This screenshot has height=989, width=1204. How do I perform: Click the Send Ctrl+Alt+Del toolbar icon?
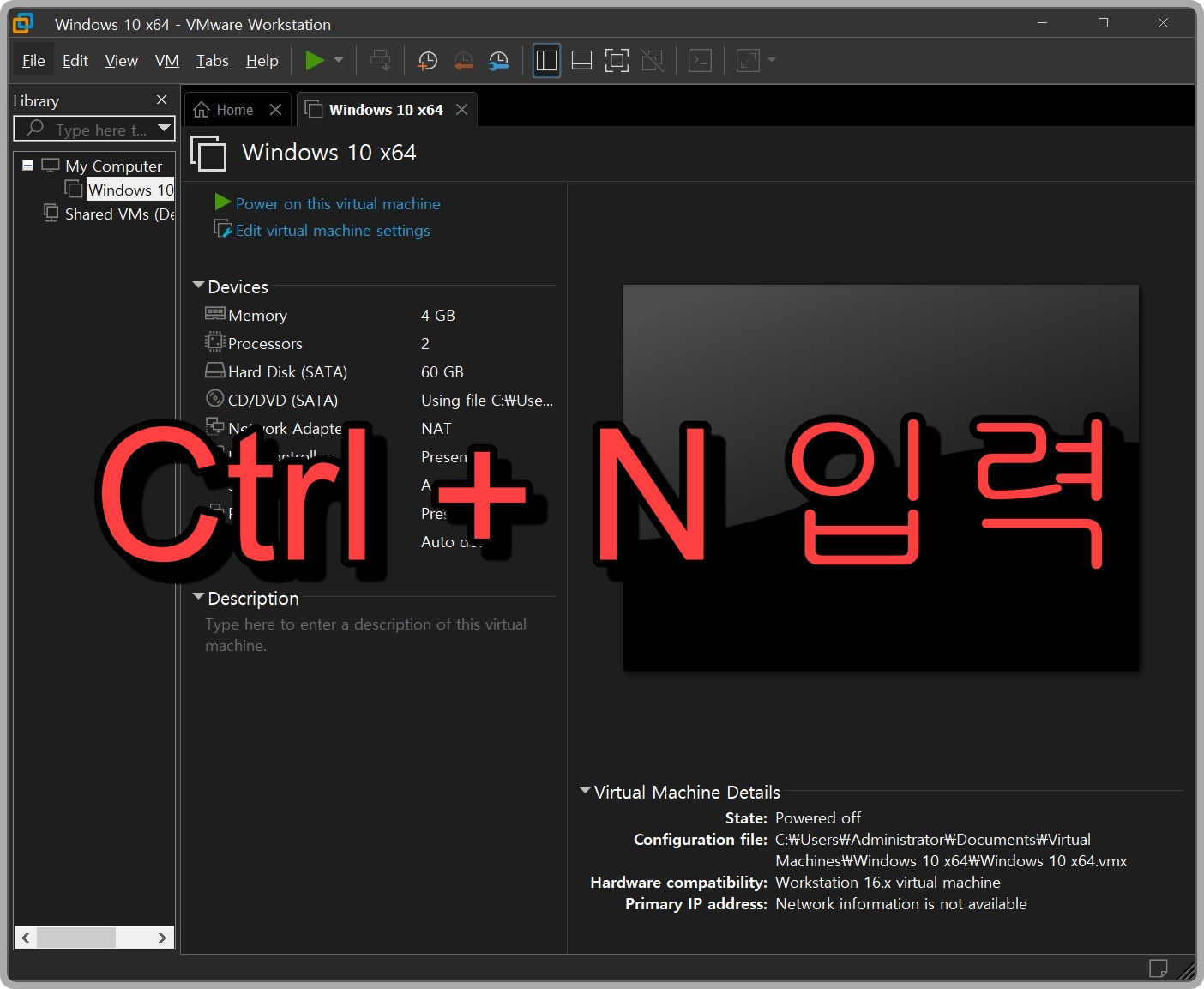pyautogui.click(x=380, y=60)
